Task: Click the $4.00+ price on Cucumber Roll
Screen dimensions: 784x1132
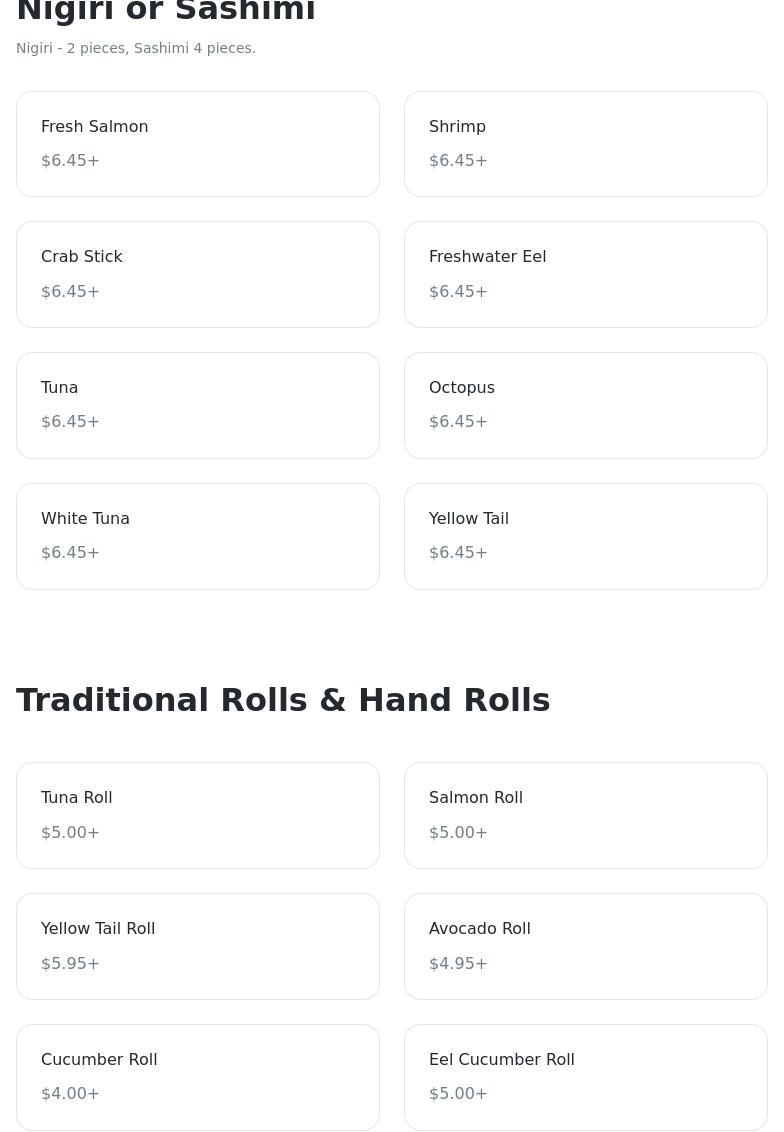Action: coord(70,1094)
